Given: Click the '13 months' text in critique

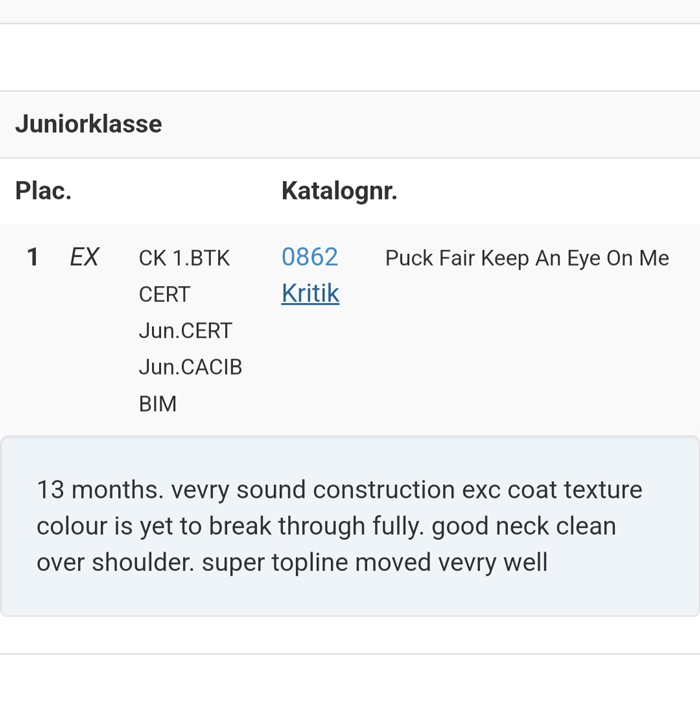Looking at the screenshot, I should tap(100, 490).
